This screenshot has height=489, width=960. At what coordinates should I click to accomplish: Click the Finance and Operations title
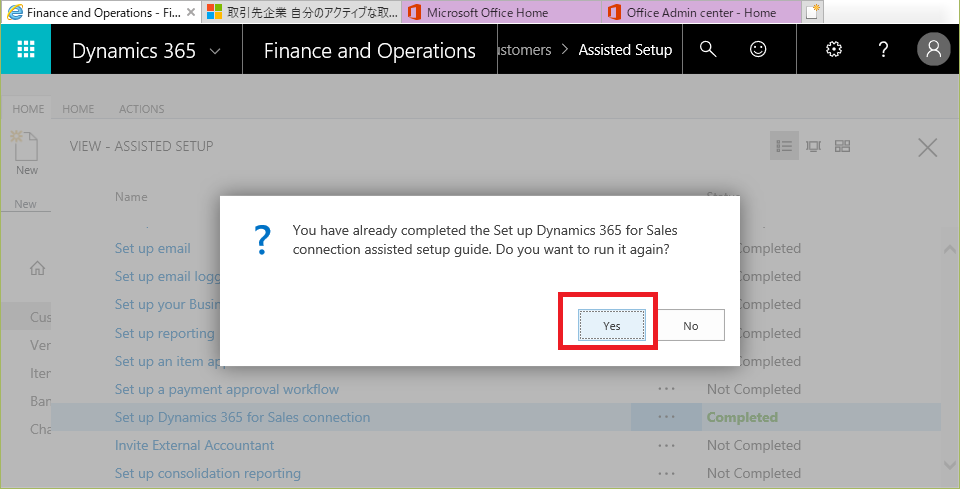369,51
